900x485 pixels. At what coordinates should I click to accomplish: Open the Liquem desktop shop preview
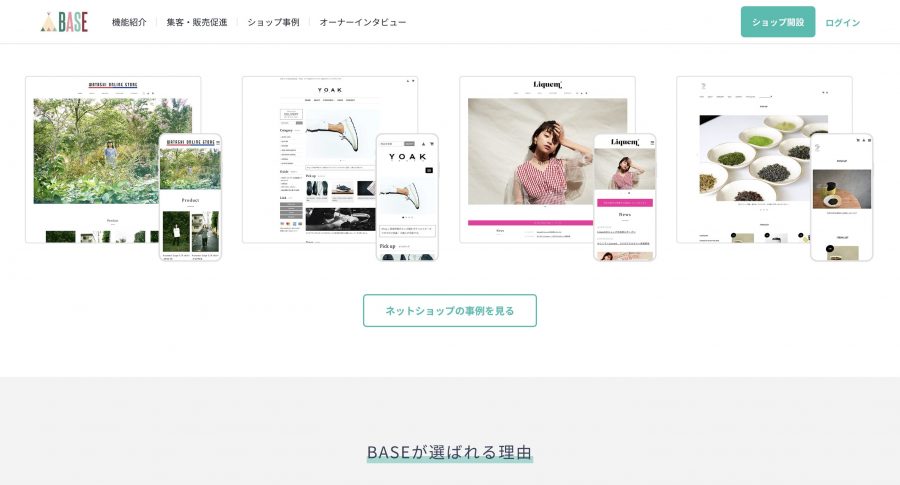point(527,150)
